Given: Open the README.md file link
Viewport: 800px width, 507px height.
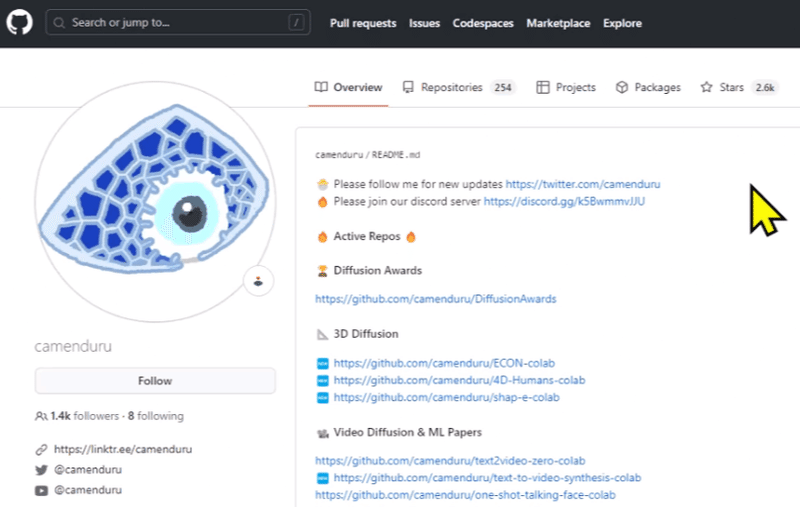Looking at the screenshot, I should (x=396, y=155).
